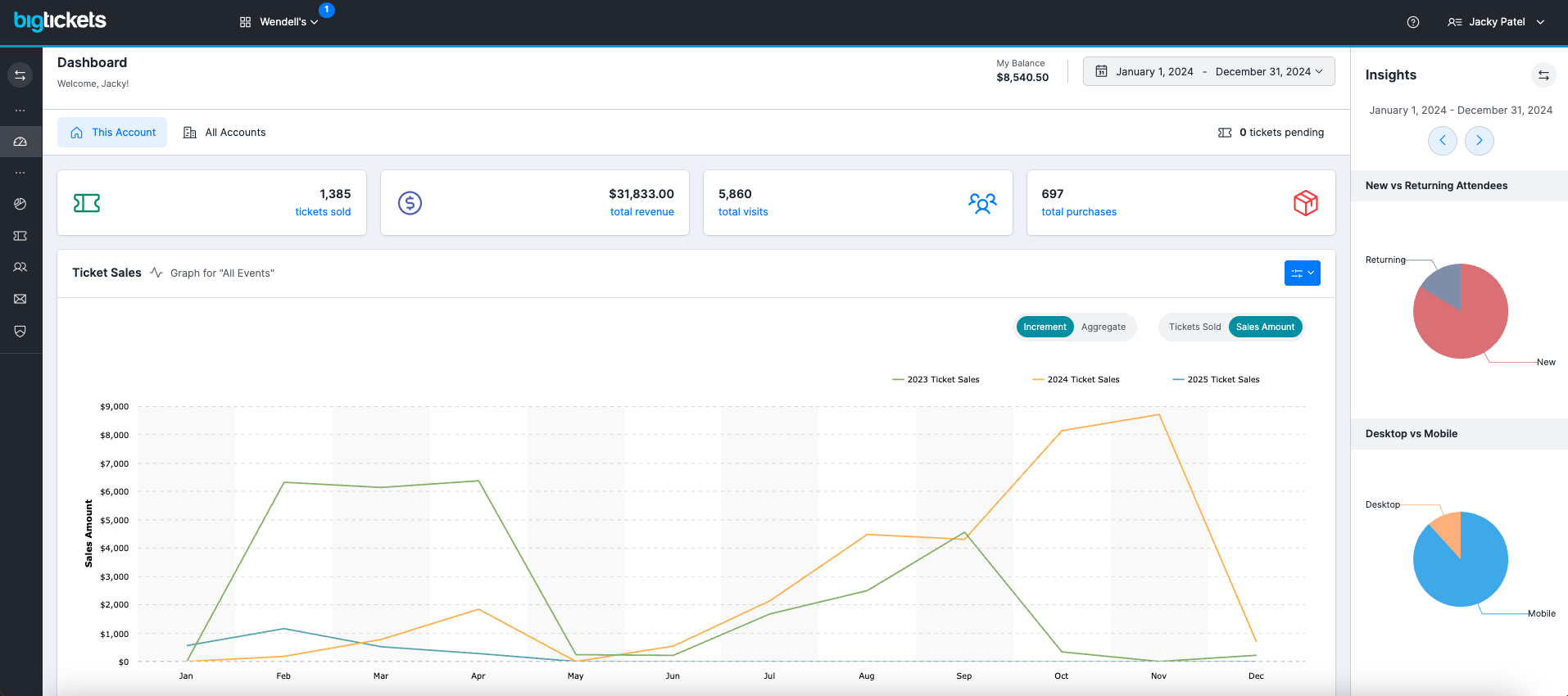Click the New vs Returning Attendees heading
This screenshot has height=696, width=1568.
coord(1436,186)
